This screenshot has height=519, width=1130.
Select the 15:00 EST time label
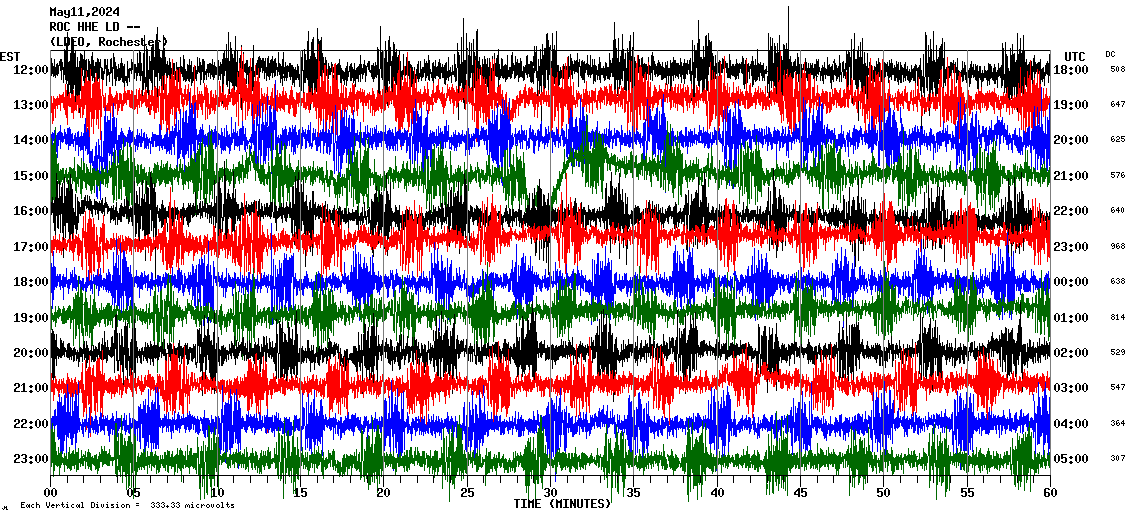(32, 176)
